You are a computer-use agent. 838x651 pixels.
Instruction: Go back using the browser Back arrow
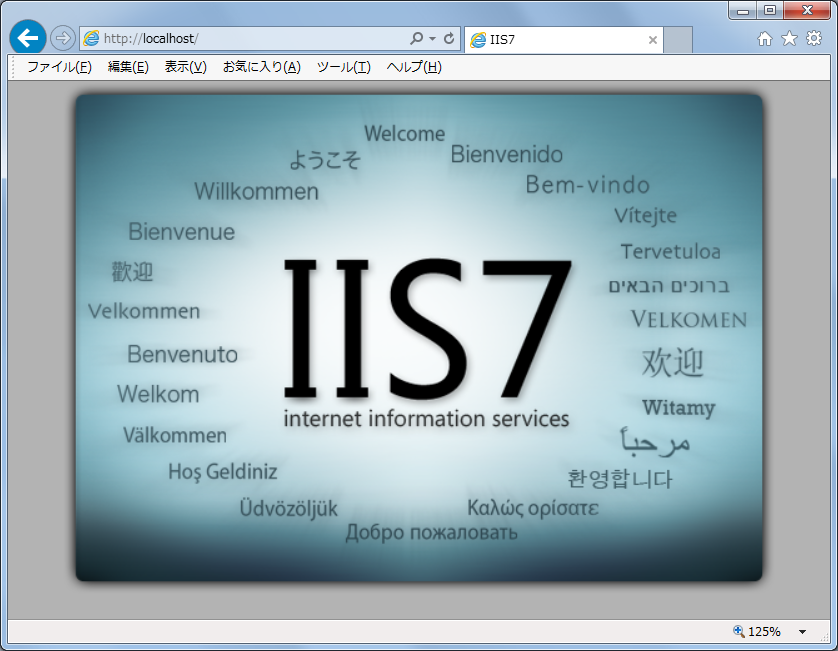(x=27, y=38)
